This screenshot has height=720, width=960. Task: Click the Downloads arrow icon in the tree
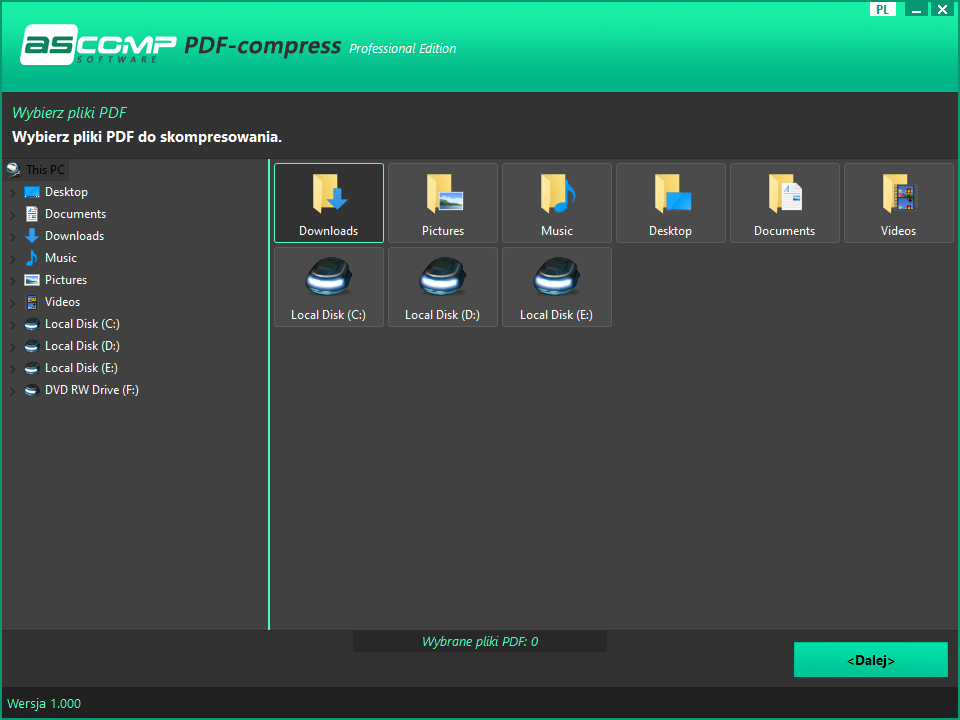pos(32,236)
